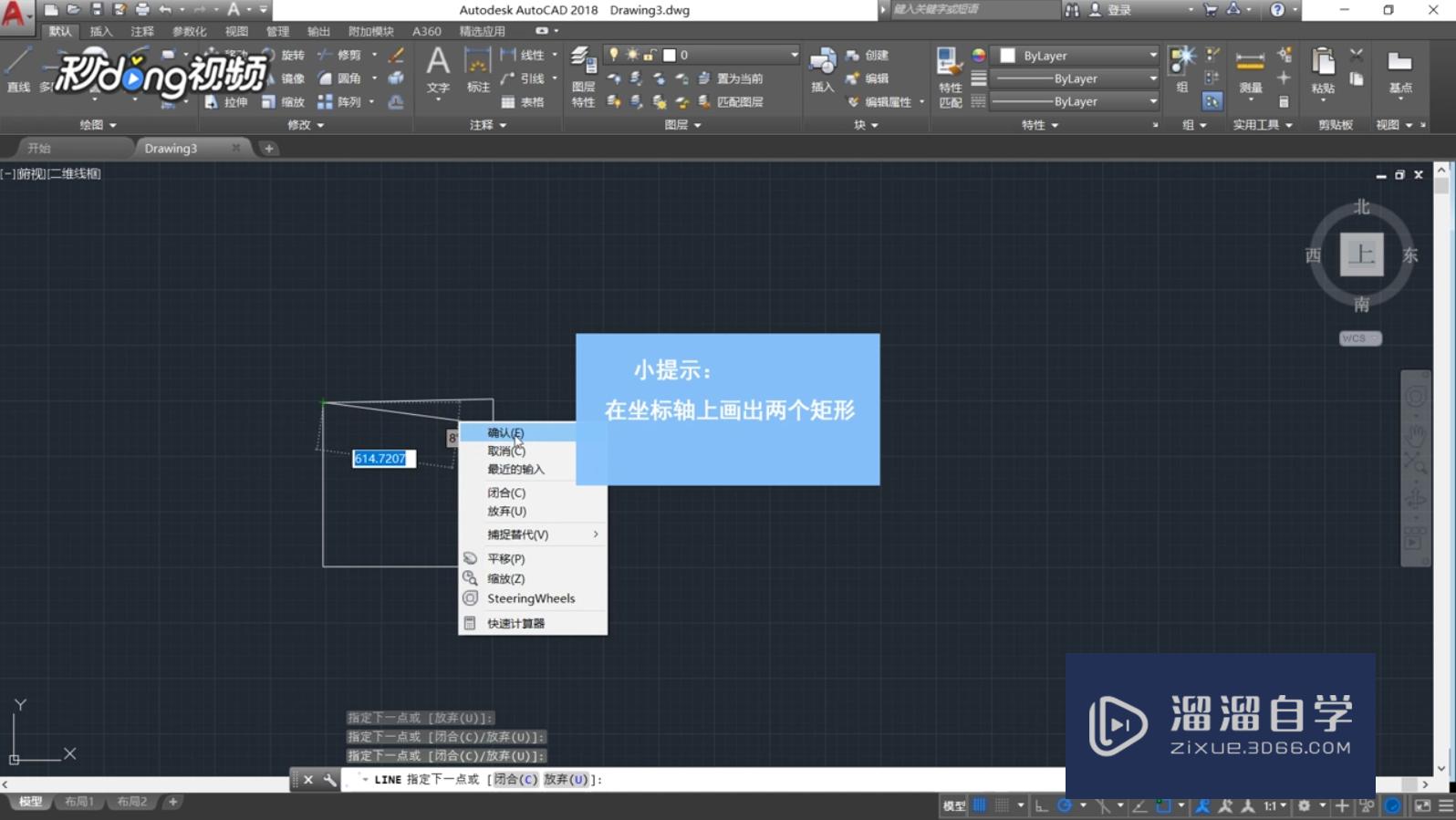The image size is (1456, 820).
Task: Click the command line customize wrench icon
Action: click(x=330, y=780)
